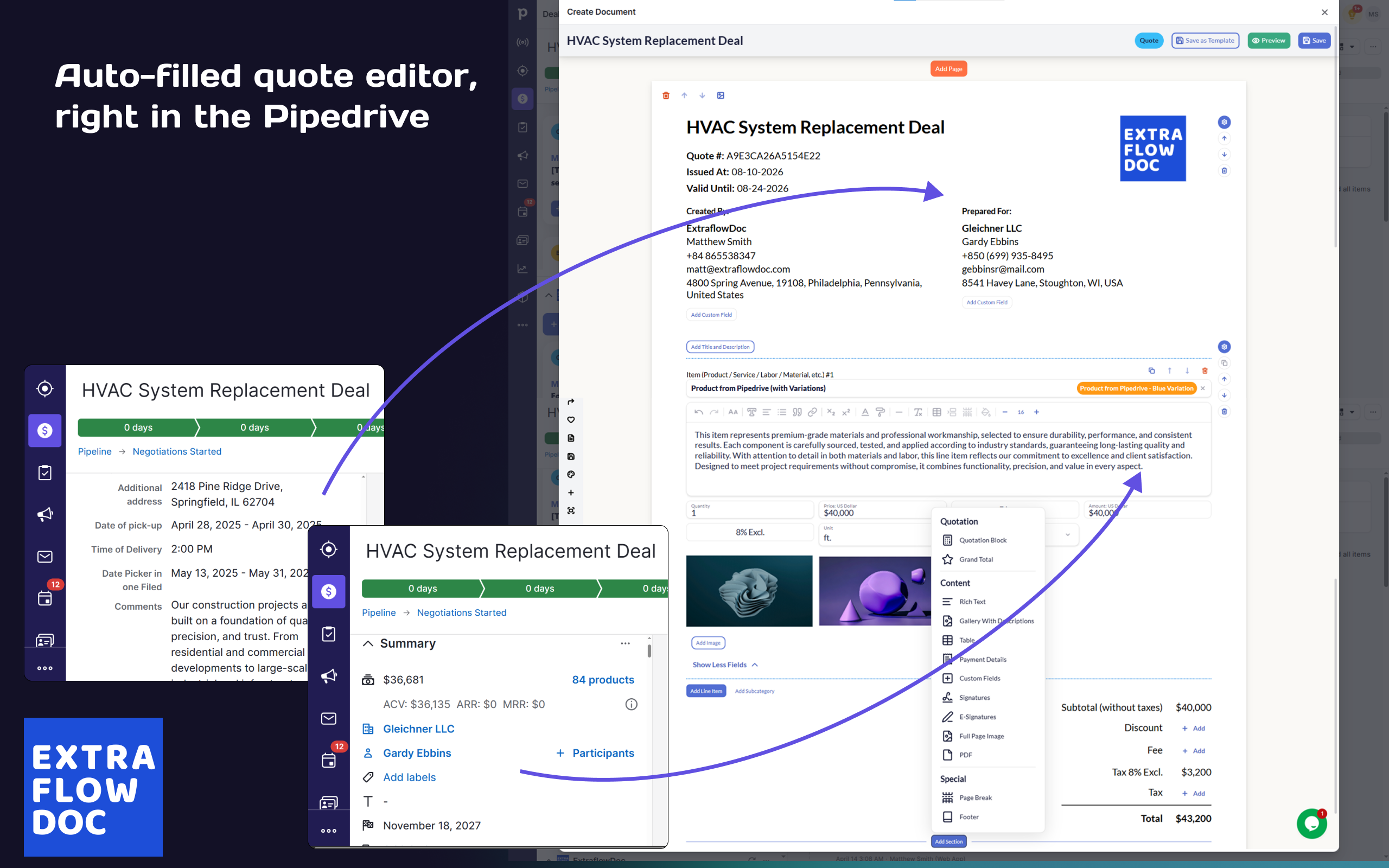Choose Custom Fields from the section menu

pyautogui.click(x=979, y=678)
